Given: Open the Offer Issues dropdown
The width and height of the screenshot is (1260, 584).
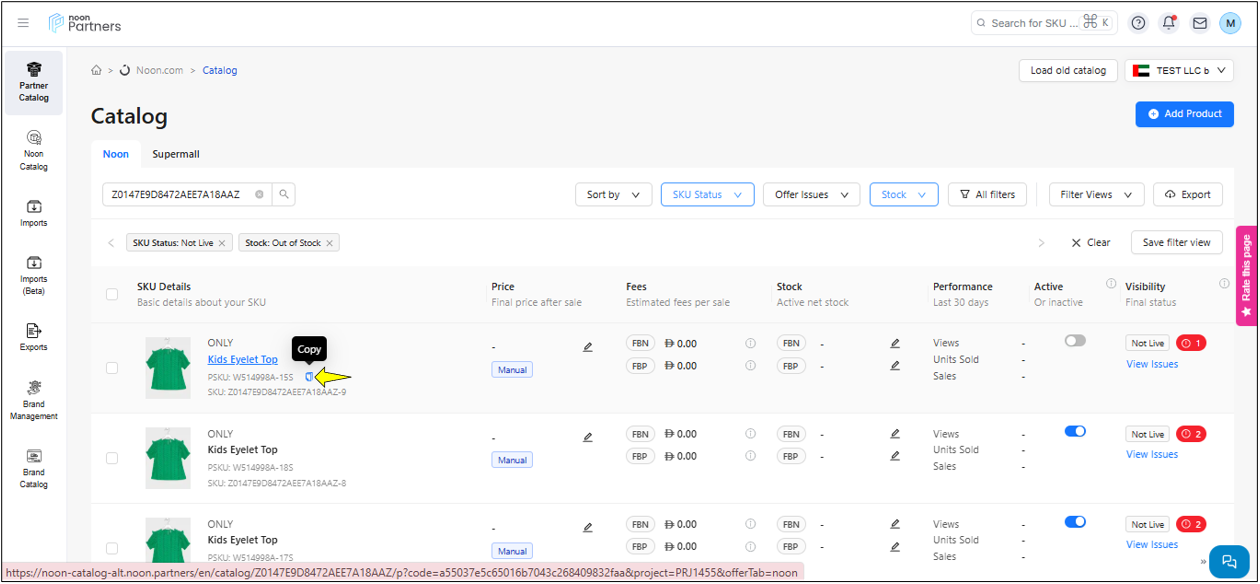Looking at the screenshot, I should [811, 195].
